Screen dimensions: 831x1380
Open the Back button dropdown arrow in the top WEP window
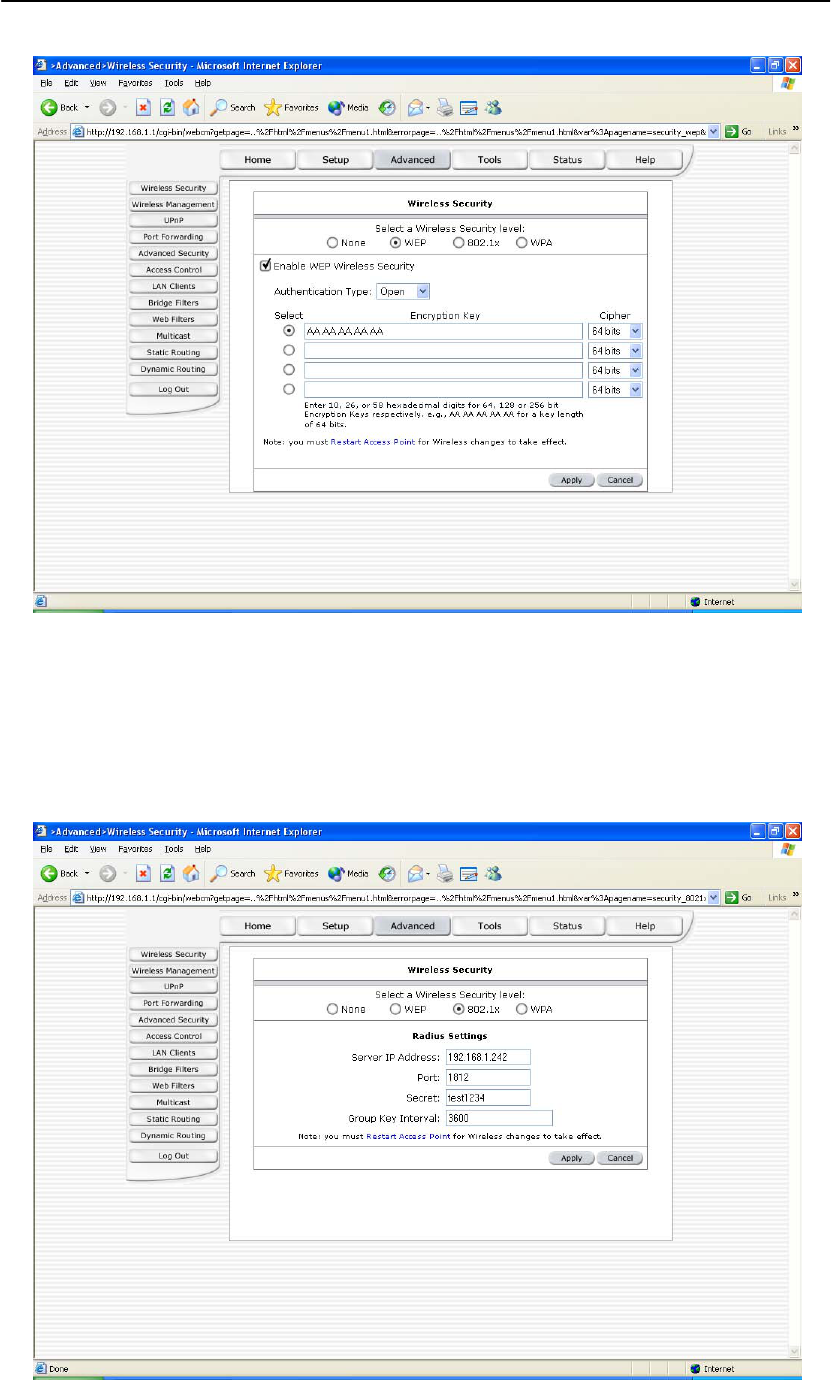[x=86, y=107]
